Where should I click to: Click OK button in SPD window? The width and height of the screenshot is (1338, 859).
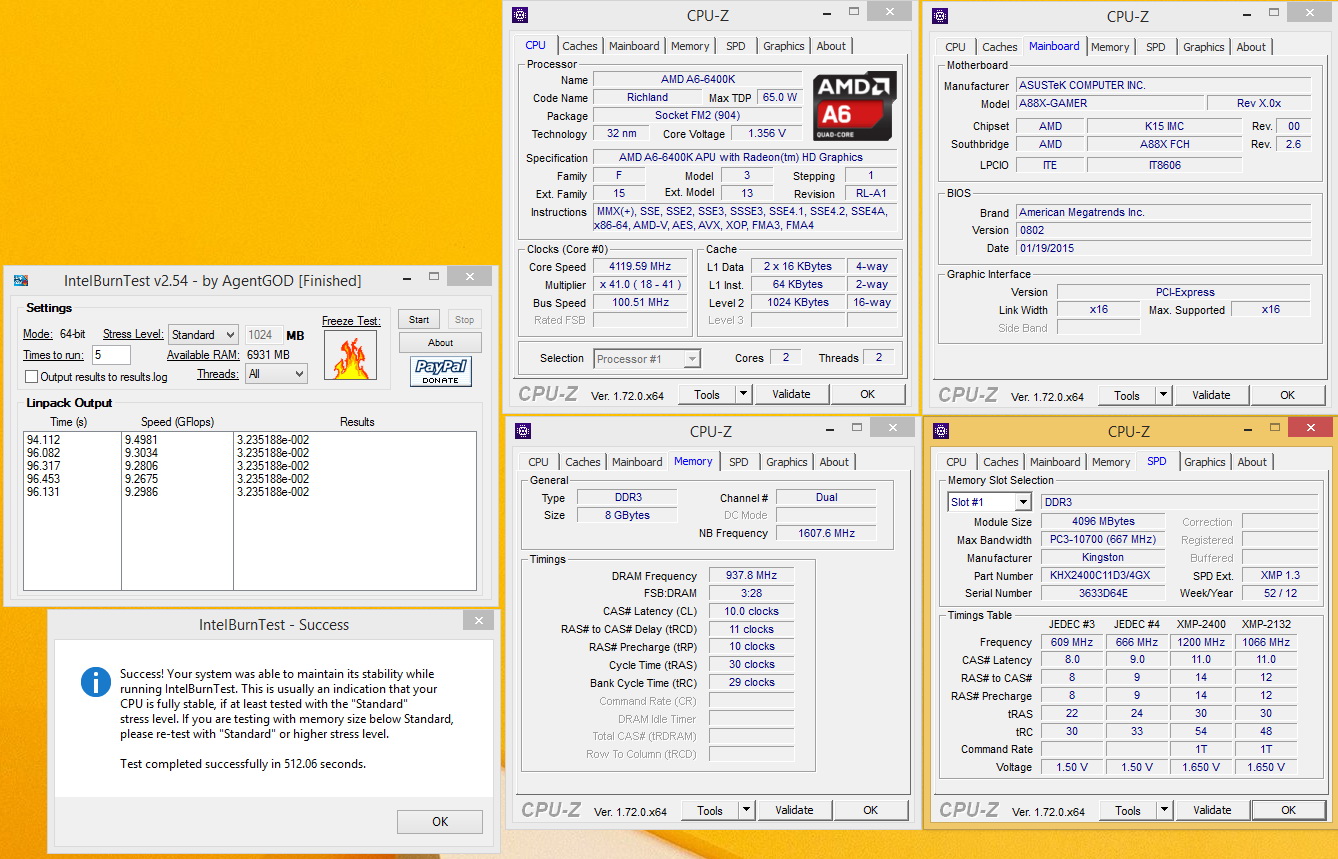point(1289,810)
